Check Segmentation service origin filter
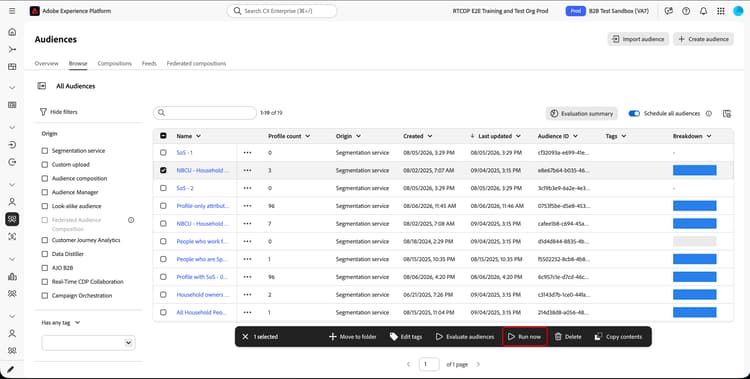This screenshot has width=750, height=379. (45, 151)
